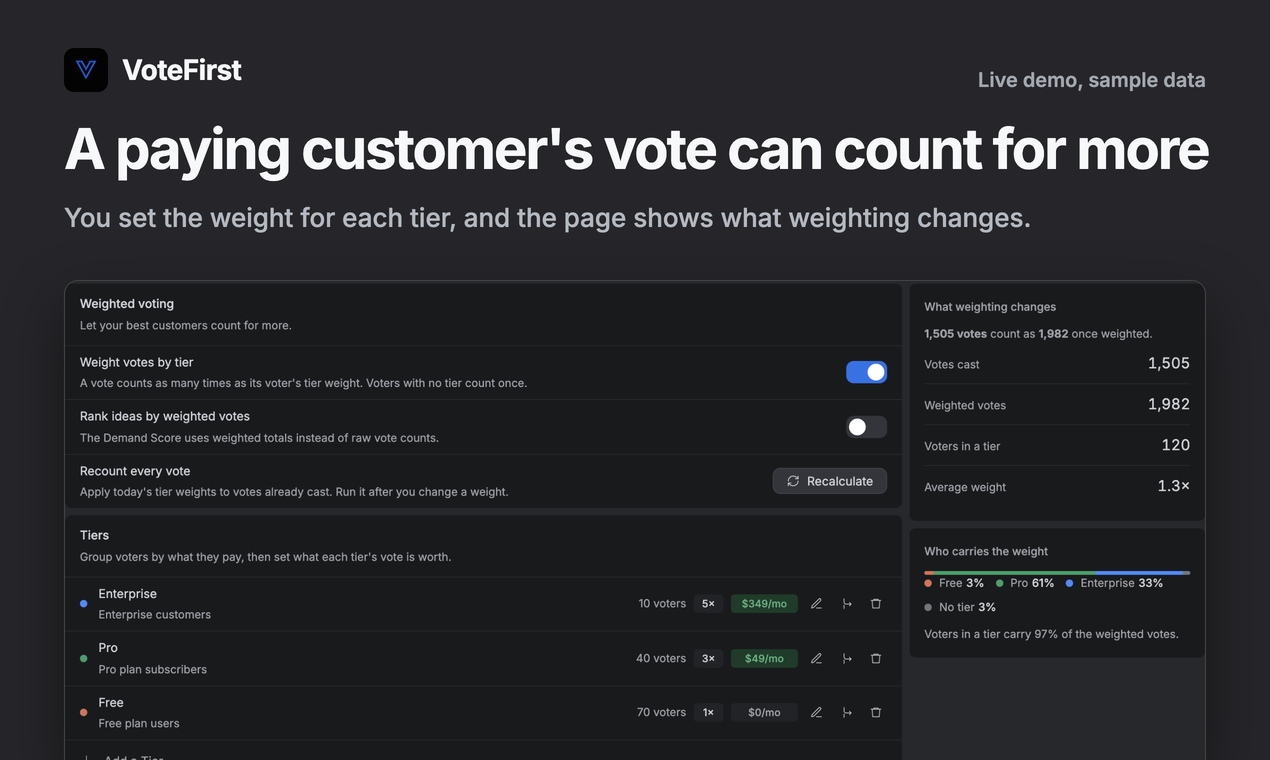Click the Voters in a tier value 120
The width and height of the screenshot is (1270, 760).
point(1176,446)
